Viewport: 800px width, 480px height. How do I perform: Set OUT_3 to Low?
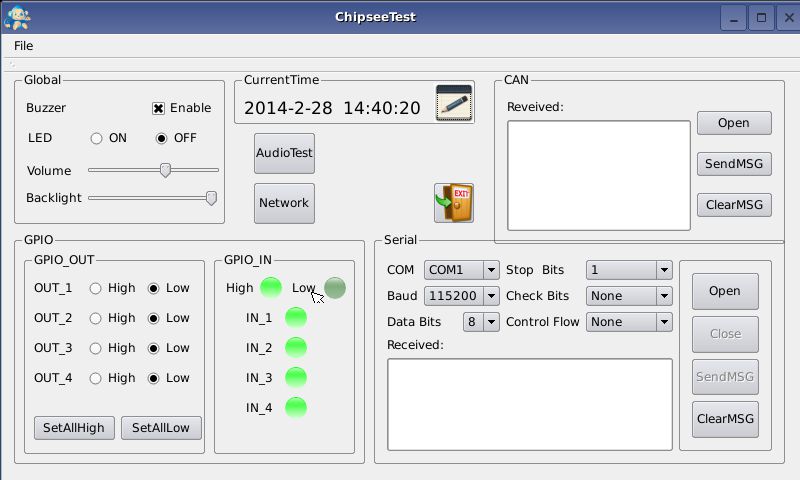click(x=153, y=348)
